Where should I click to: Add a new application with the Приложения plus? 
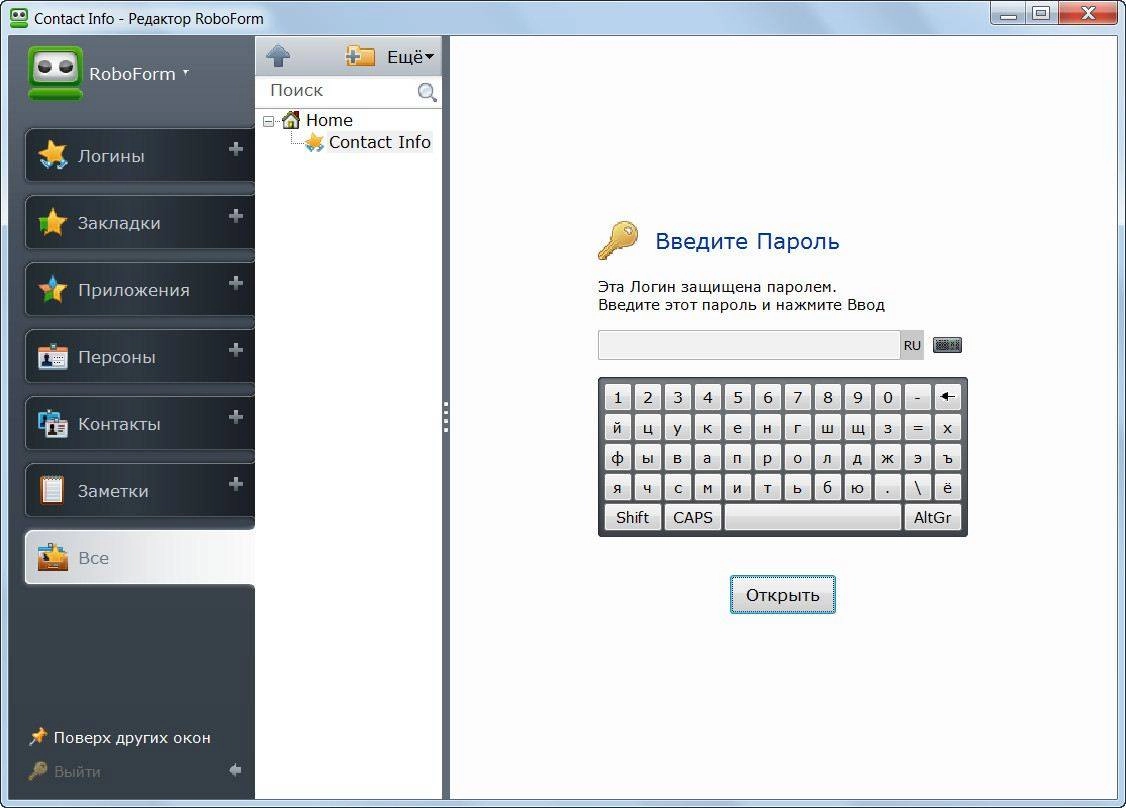236,283
